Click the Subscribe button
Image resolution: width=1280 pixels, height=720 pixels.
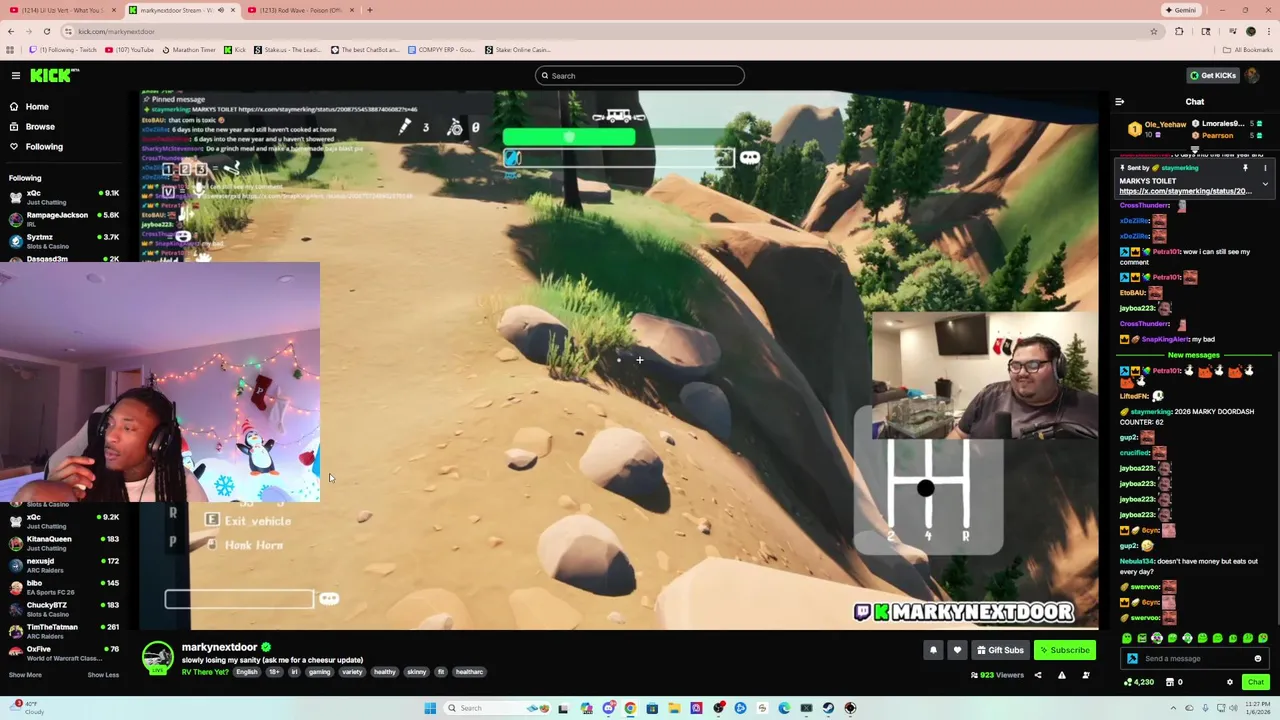[1064, 650]
